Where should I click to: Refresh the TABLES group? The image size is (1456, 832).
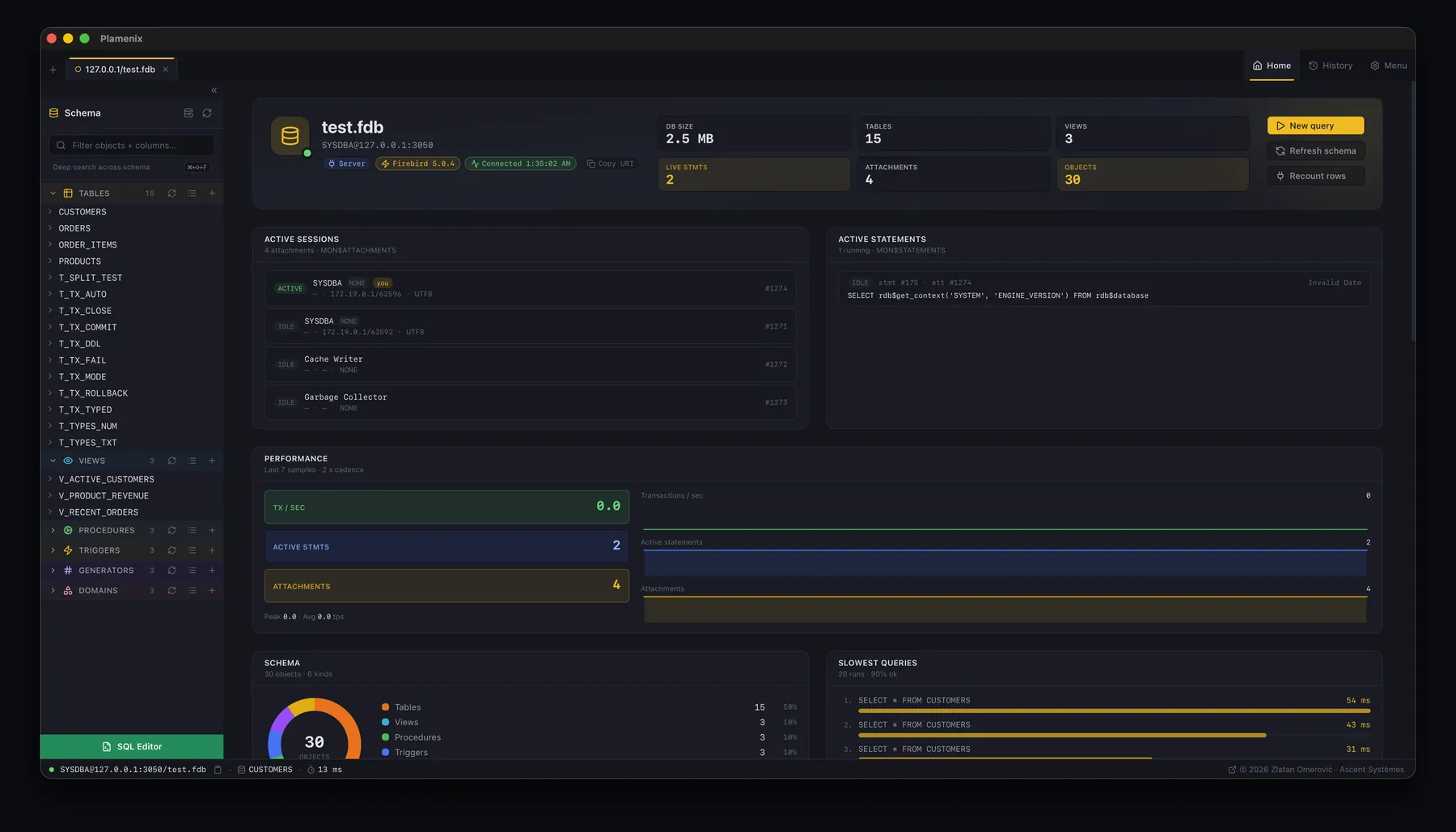pos(171,193)
